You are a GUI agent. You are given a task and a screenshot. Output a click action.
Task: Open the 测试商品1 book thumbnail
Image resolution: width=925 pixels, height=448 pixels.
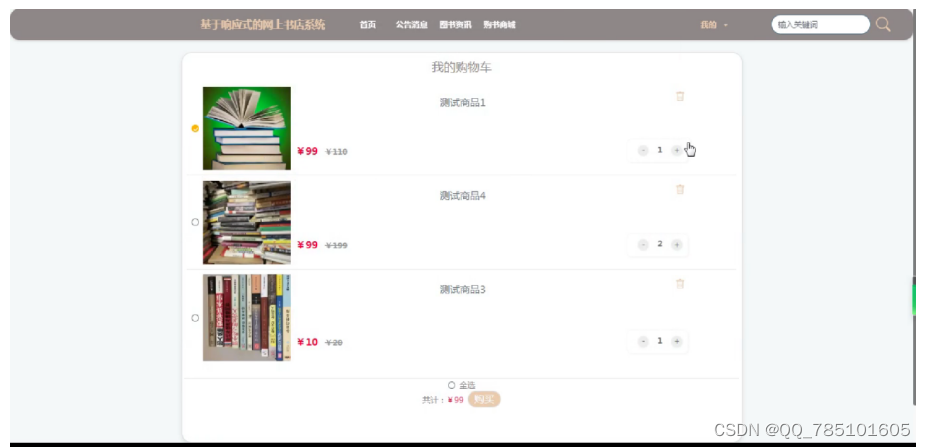pos(247,128)
